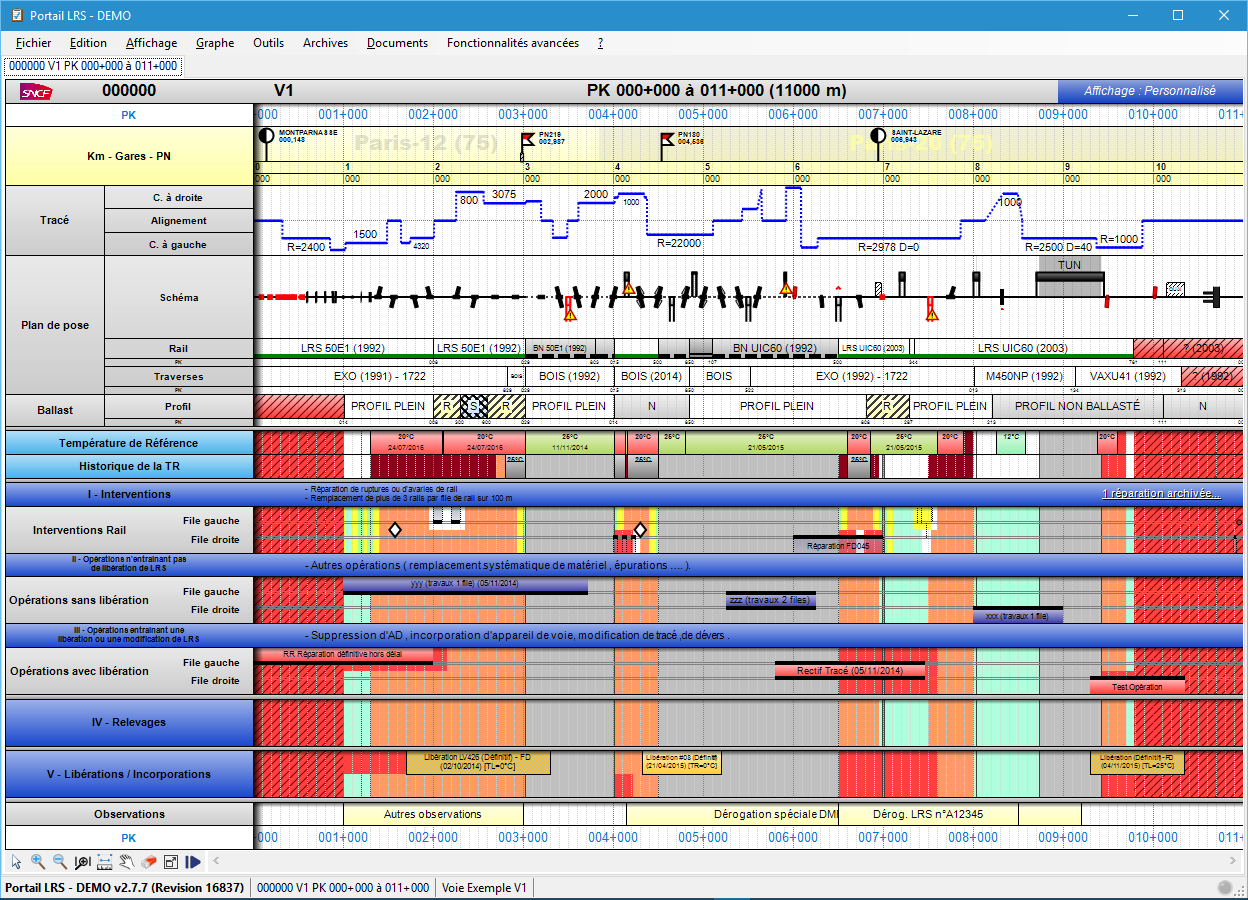
Task: Click the PN219 level crossing flag
Action: click(527, 143)
